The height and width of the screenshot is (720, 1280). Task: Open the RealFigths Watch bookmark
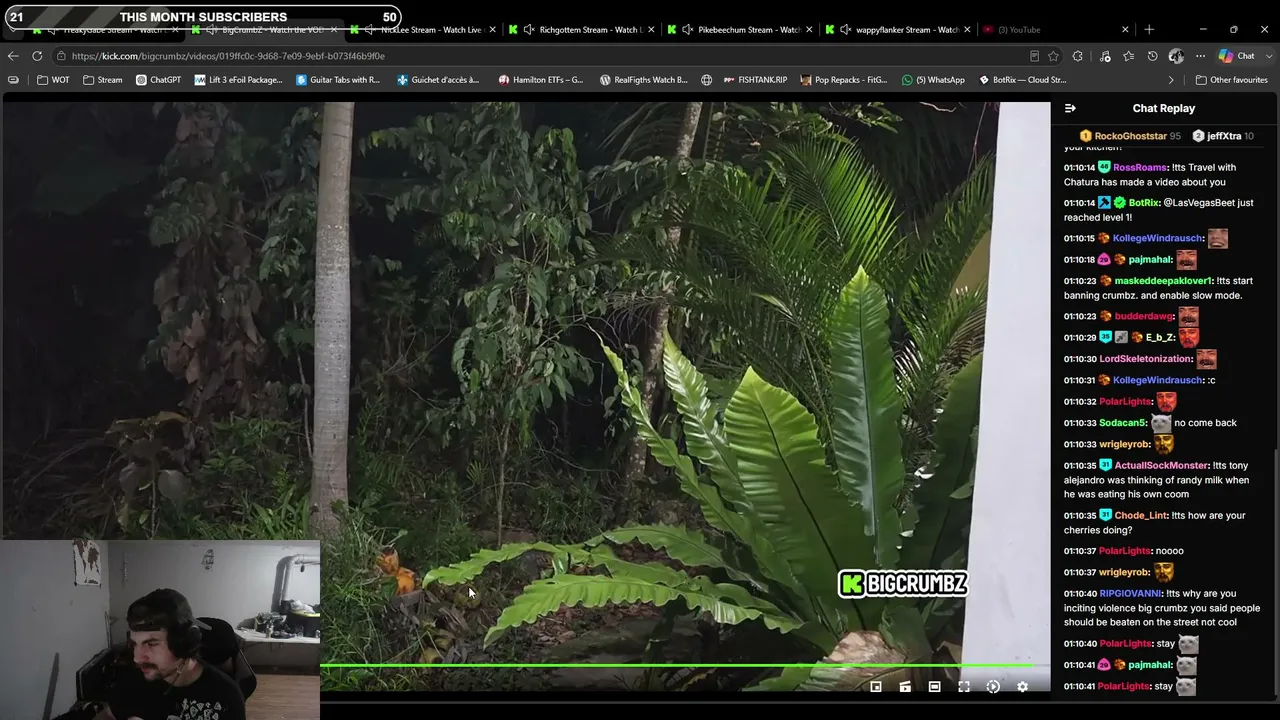click(643, 80)
